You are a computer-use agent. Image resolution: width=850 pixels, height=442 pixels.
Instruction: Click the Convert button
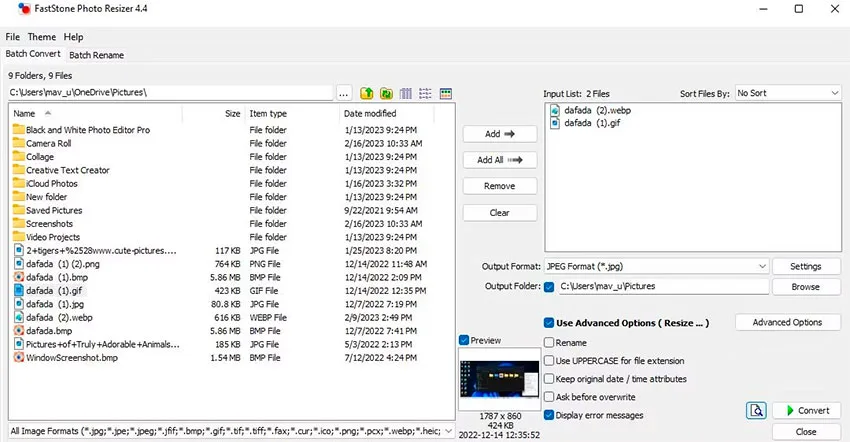pos(807,411)
